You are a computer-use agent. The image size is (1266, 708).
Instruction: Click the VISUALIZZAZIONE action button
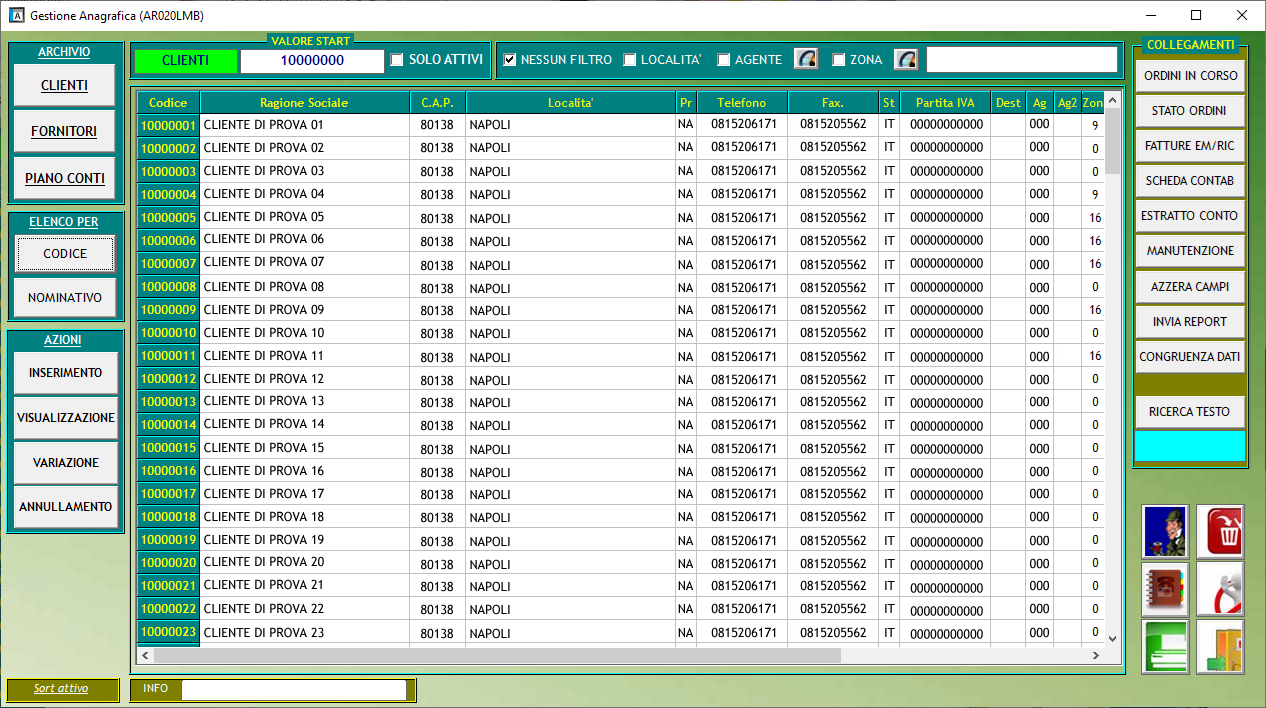point(65,418)
